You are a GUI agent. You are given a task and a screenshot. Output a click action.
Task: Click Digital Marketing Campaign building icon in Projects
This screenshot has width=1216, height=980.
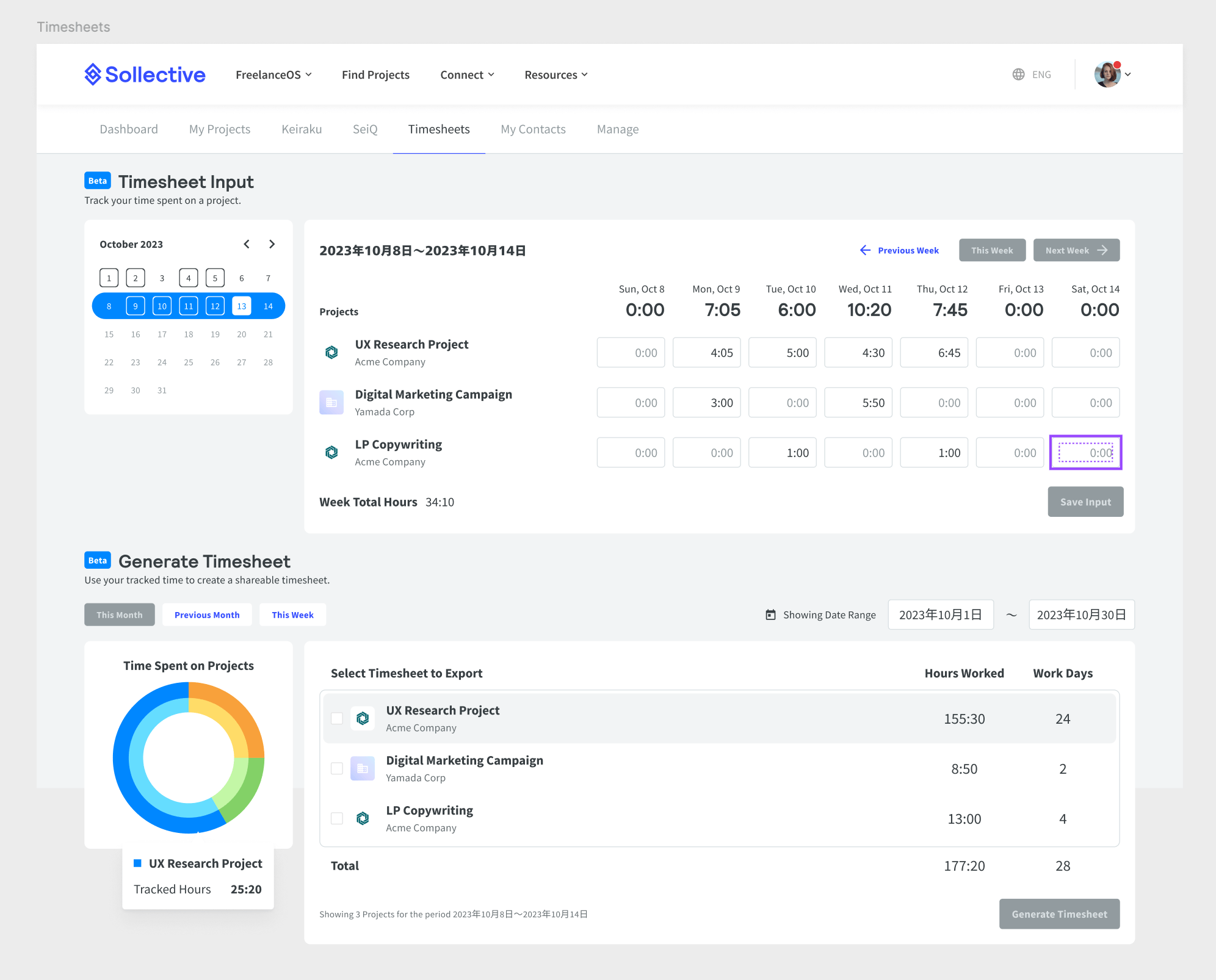click(331, 403)
